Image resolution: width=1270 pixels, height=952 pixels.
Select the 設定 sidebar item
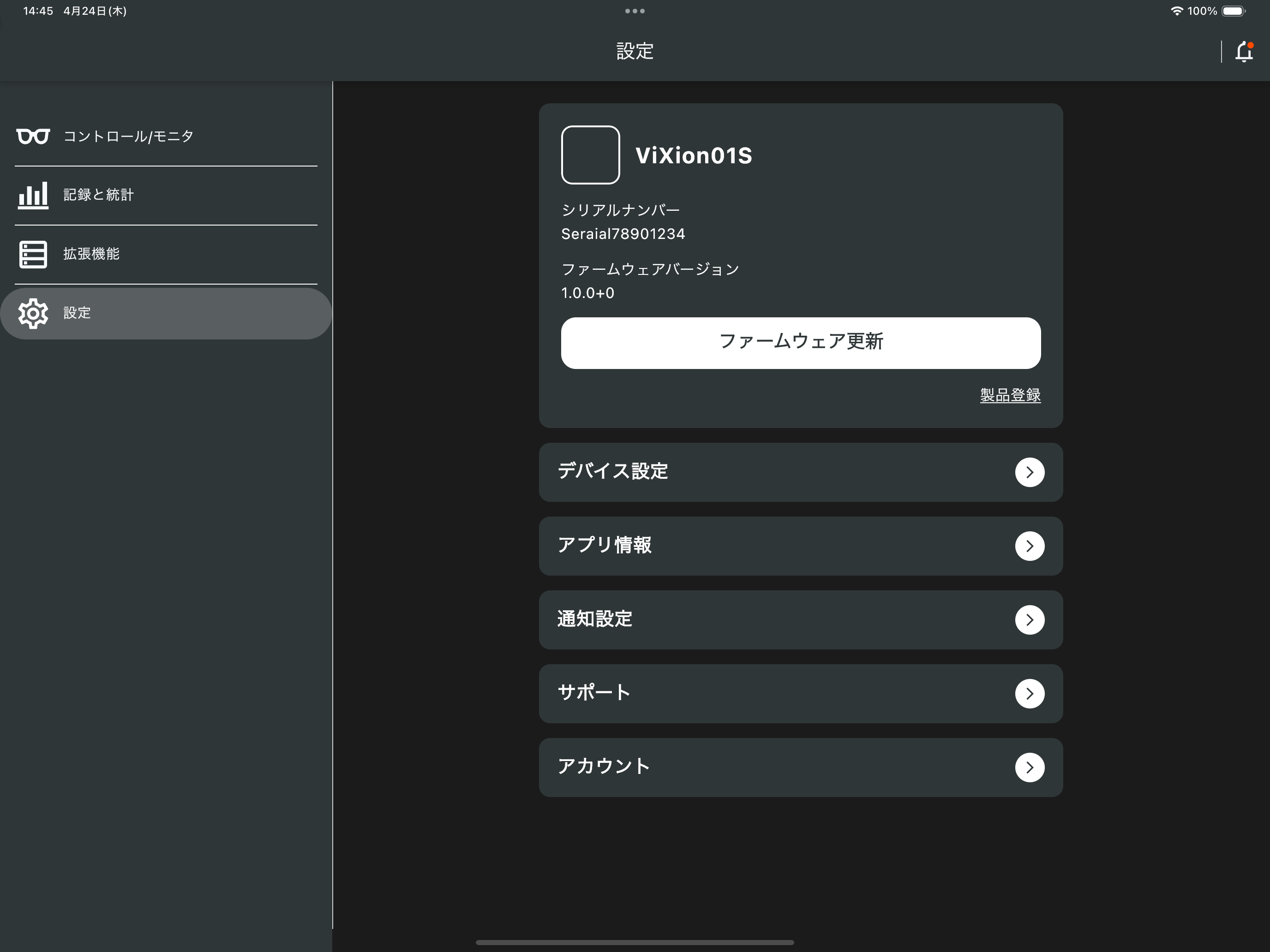(166, 313)
